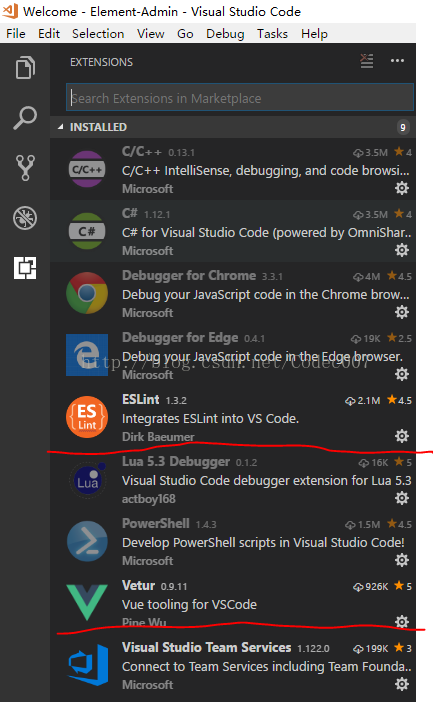Viewport: 433px width, 702px height.
Task: Open manage gear for Debugger for Chrome
Action: click(402, 312)
